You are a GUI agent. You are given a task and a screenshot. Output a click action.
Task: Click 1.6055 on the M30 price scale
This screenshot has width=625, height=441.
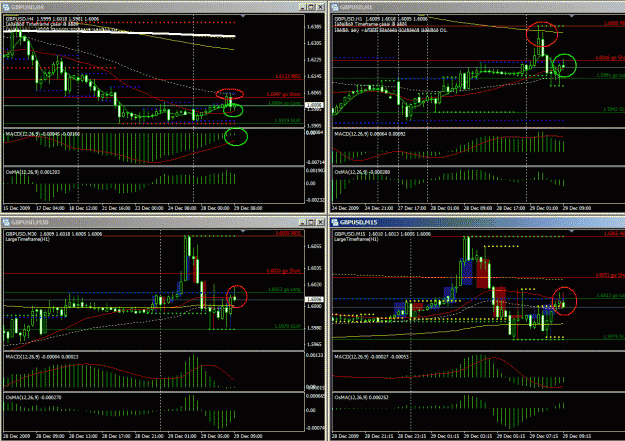coord(314,246)
